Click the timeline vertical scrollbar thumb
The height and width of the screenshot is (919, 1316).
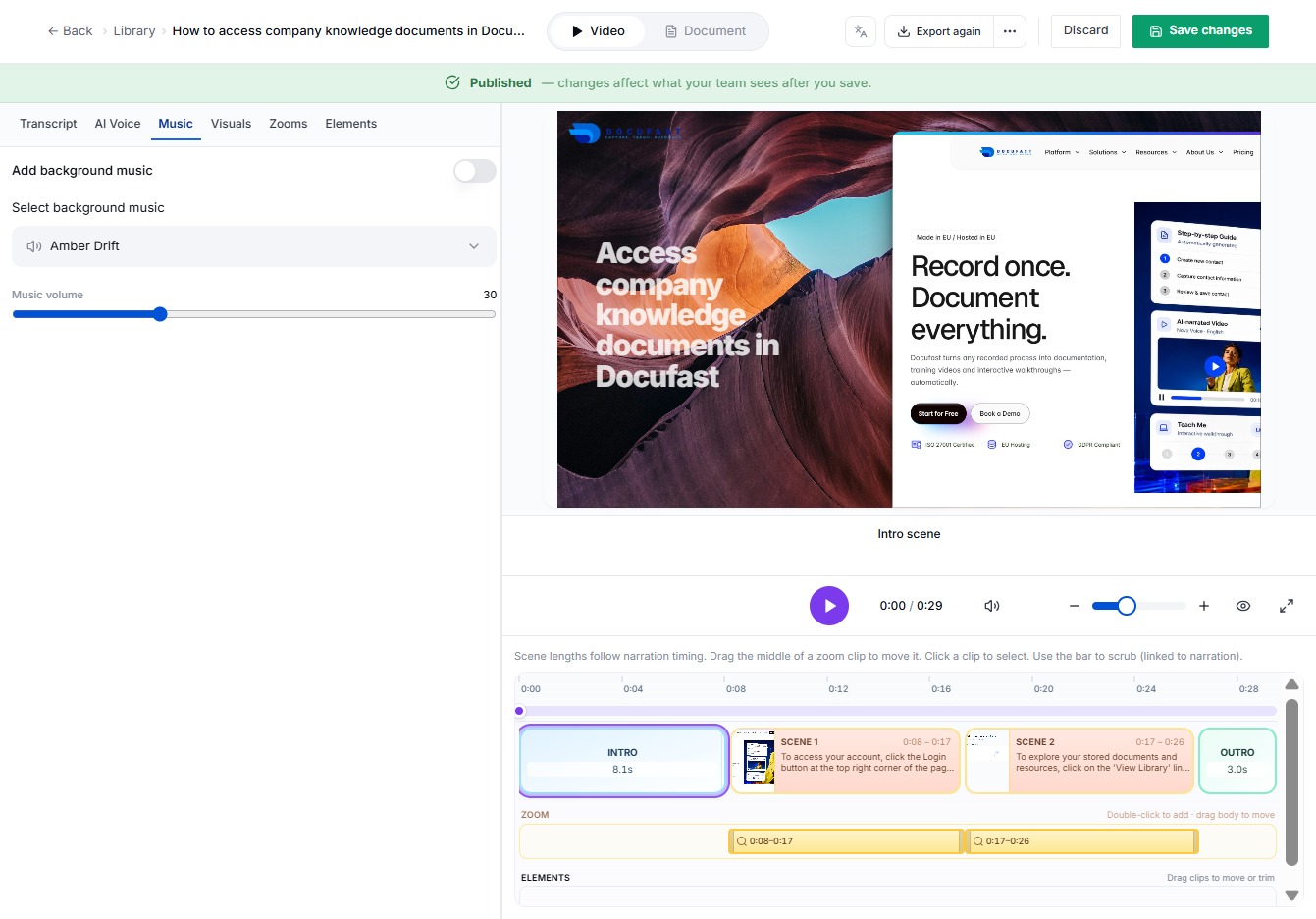point(1292,783)
